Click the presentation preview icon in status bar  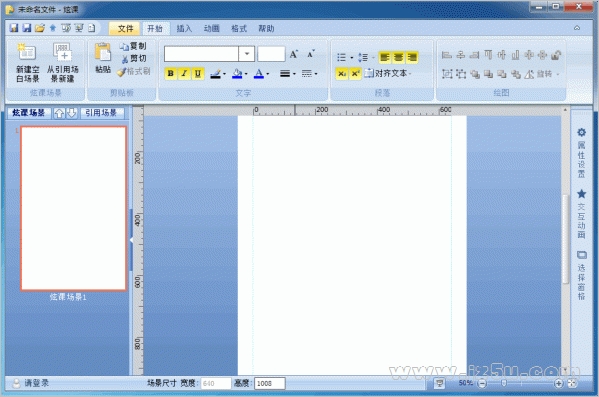[439, 383]
